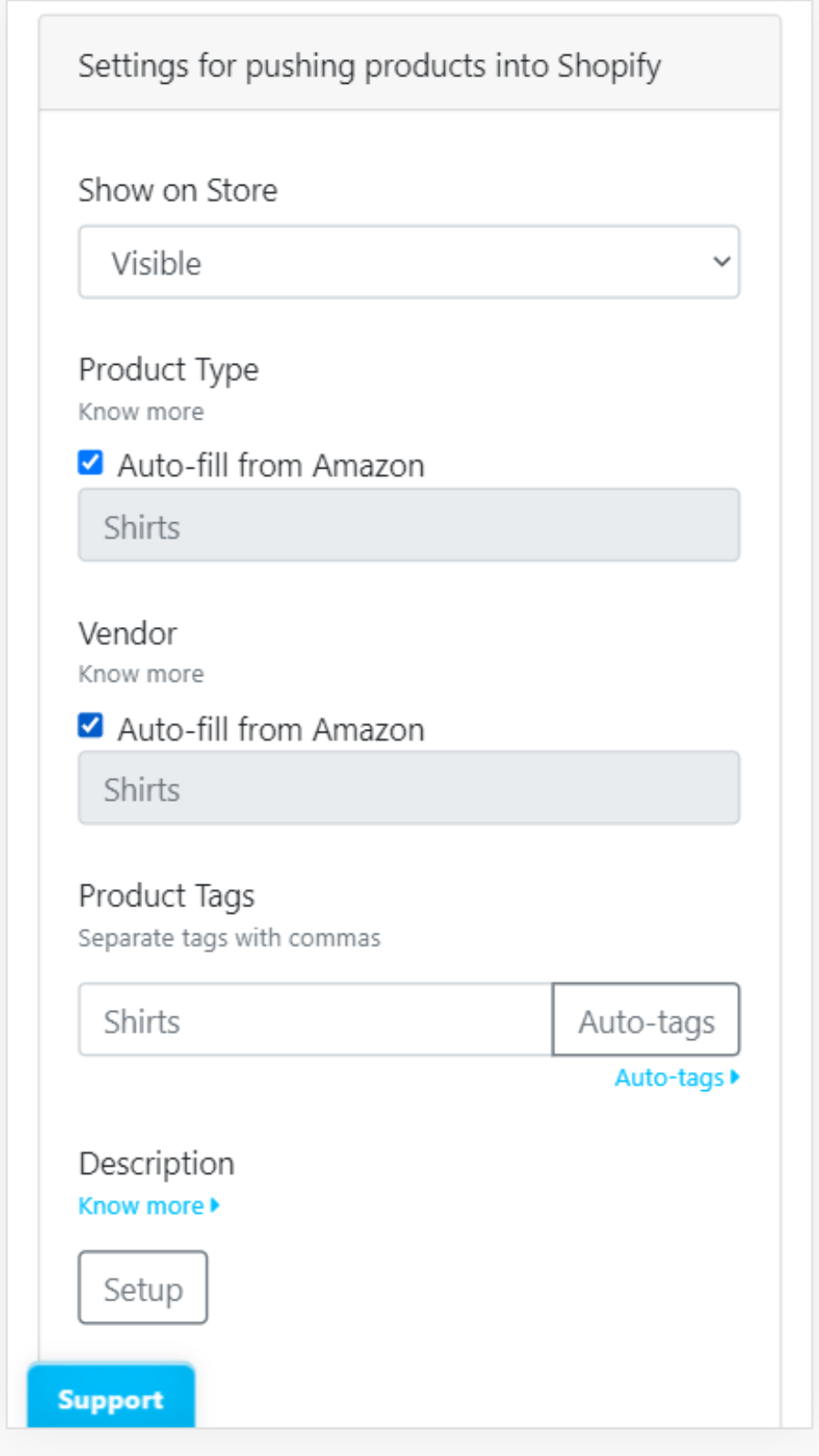
Task: Click the Product Type heading
Action: point(168,369)
